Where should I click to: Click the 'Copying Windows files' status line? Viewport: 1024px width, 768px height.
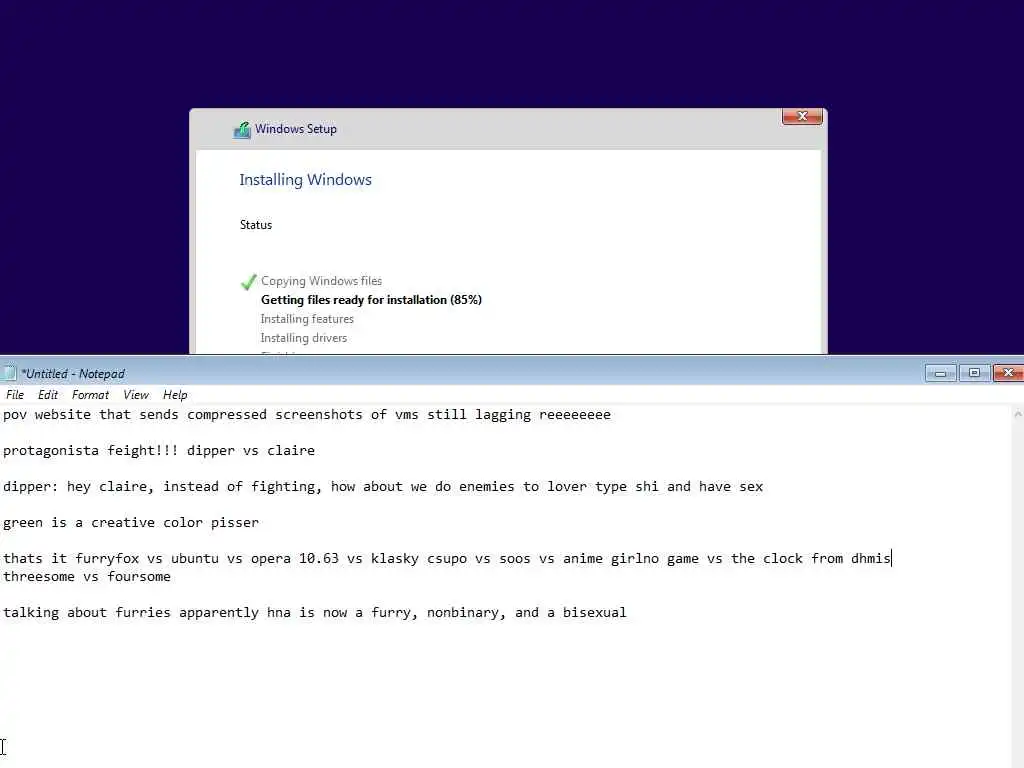[321, 281]
